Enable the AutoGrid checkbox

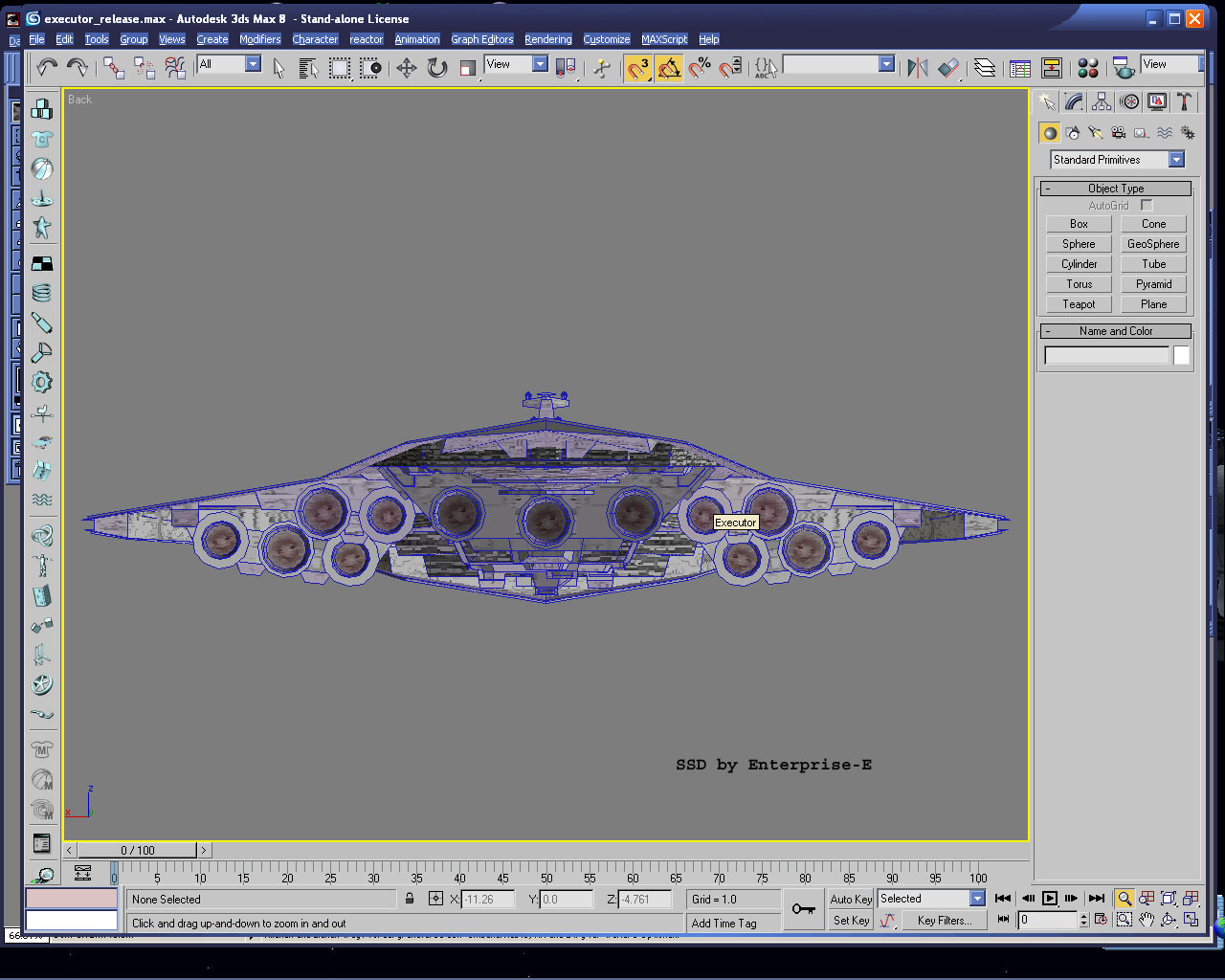click(x=1147, y=205)
